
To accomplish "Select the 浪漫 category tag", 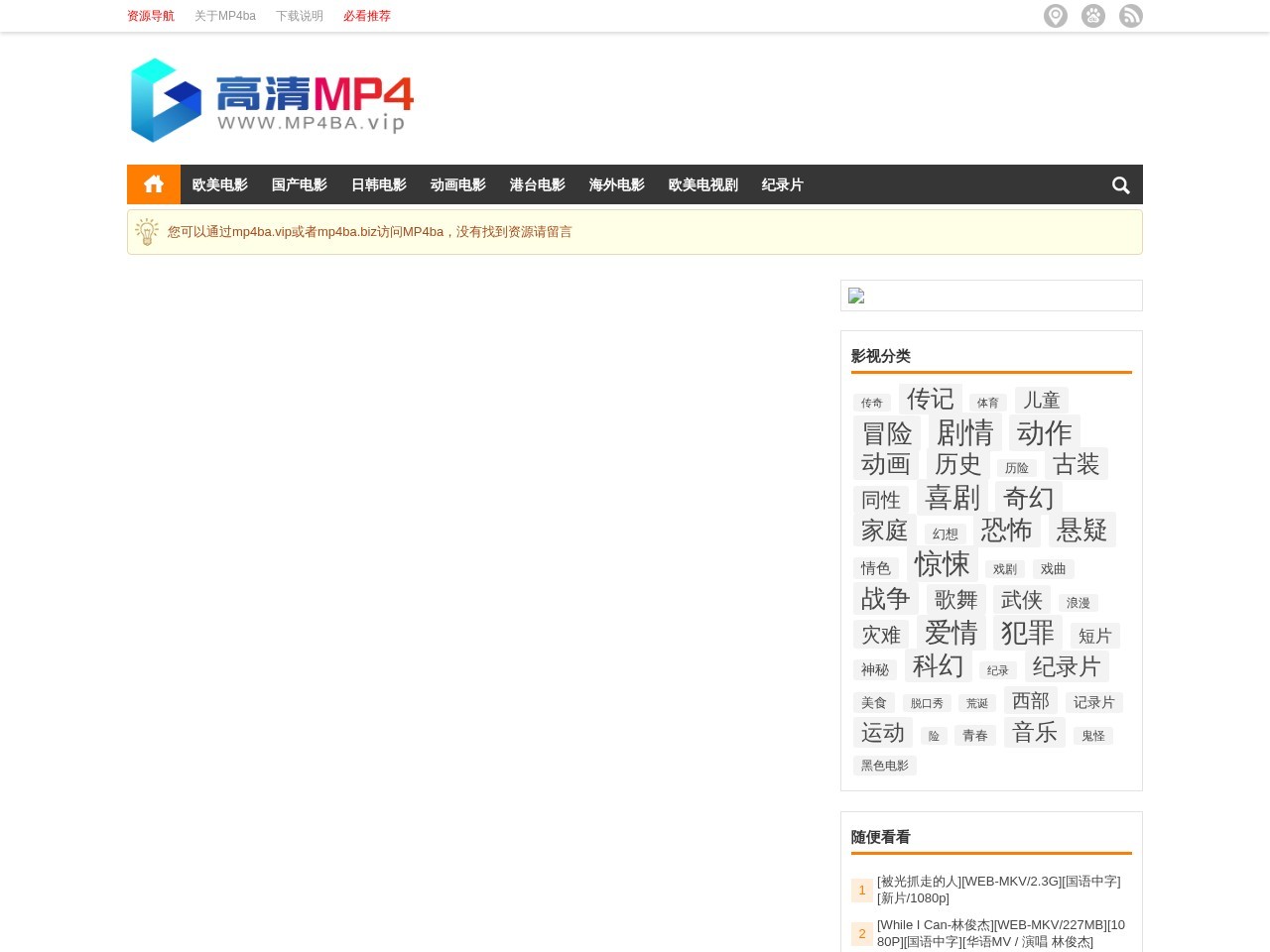I will point(1079,603).
